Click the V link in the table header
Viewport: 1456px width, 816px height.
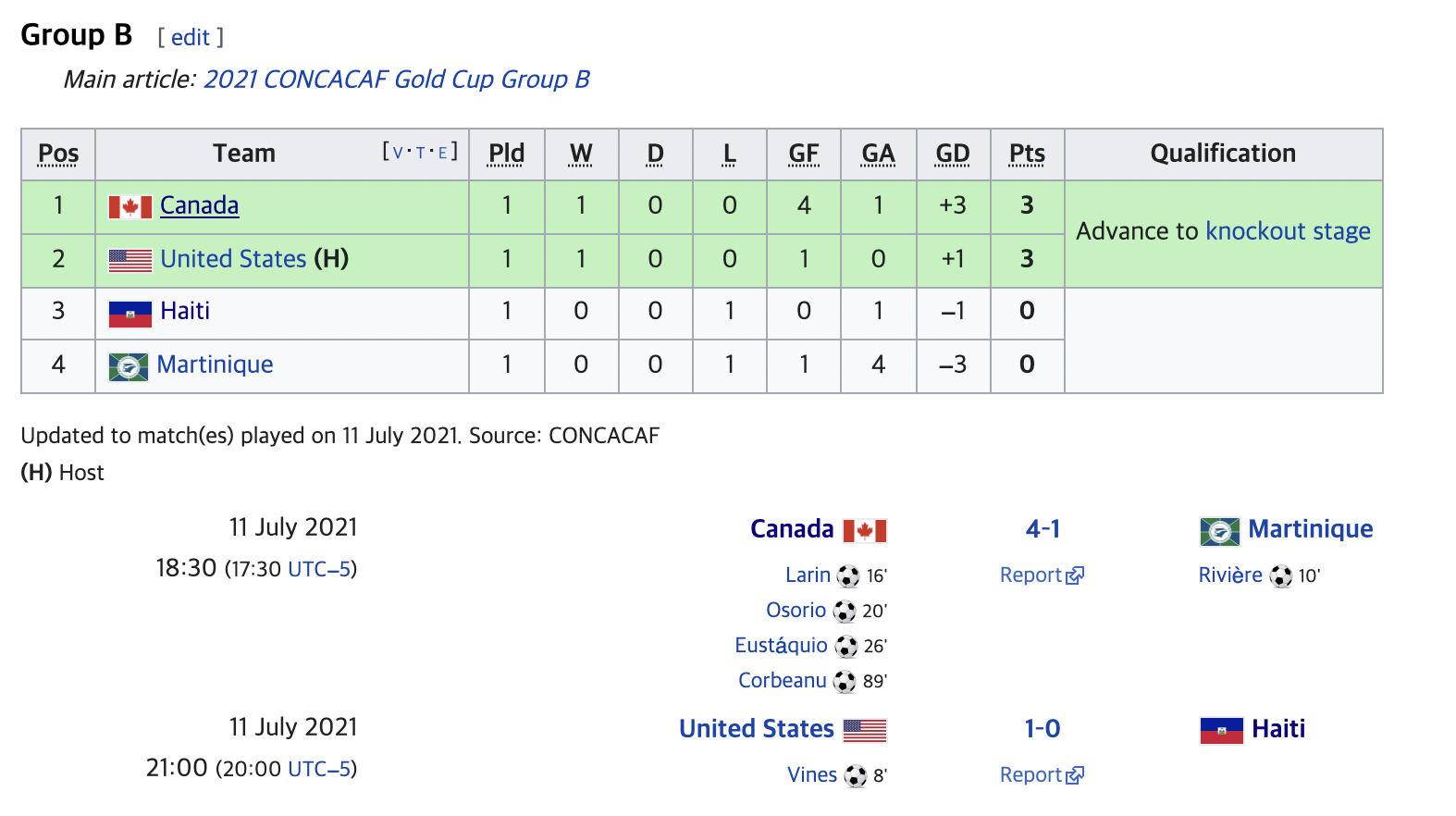398,153
